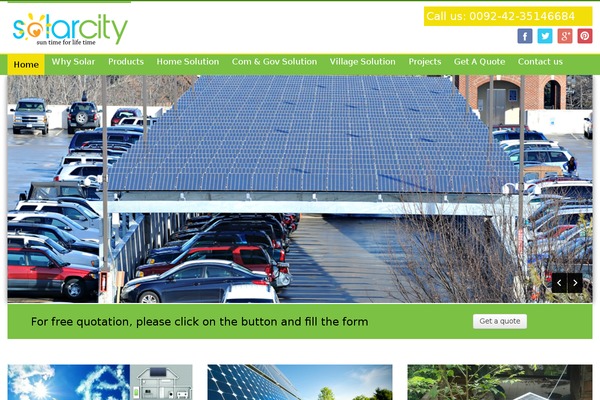Viewport: 600px width, 400px height.
Task: Click the Get a quote button
Action: pos(500,321)
